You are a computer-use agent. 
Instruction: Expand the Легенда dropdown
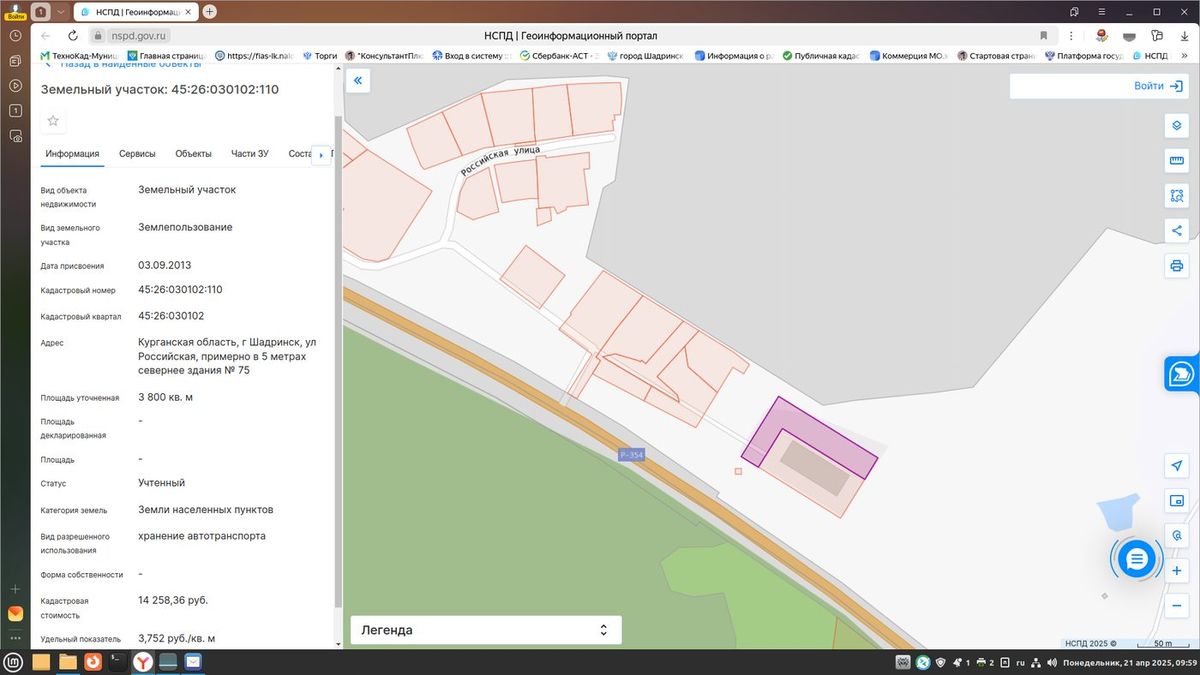pyautogui.click(x=486, y=630)
